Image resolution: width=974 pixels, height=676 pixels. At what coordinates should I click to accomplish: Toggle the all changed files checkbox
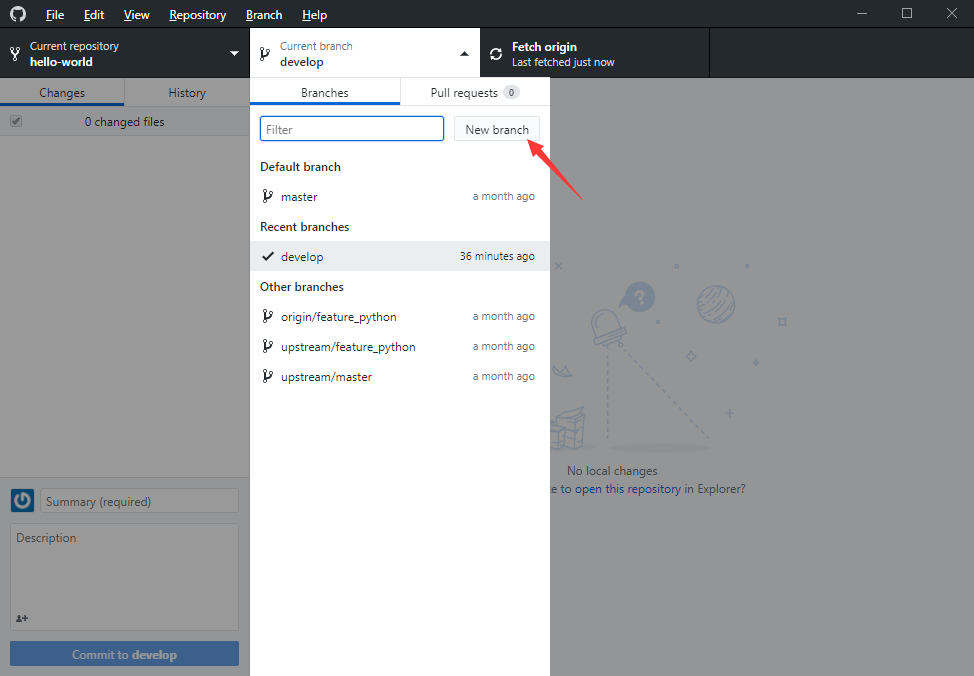(x=16, y=121)
